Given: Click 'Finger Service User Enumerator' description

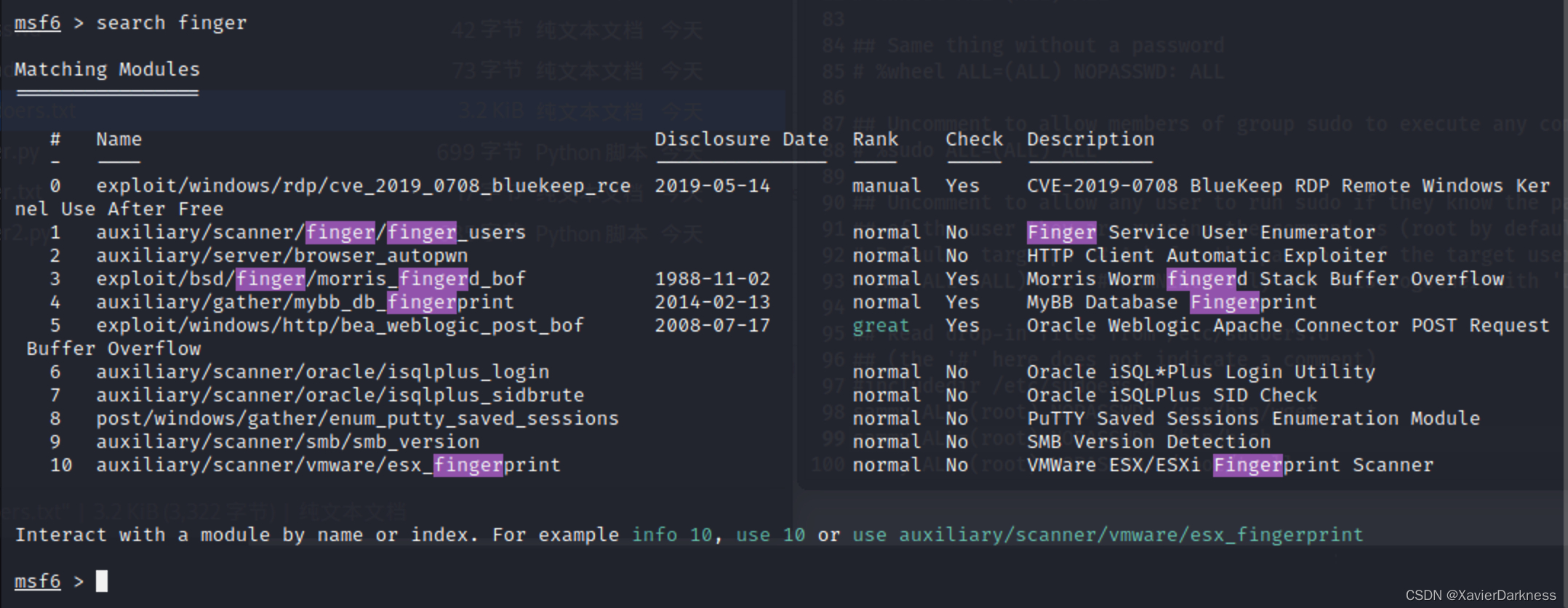Looking at the screenshot, I should (1201, 233).
